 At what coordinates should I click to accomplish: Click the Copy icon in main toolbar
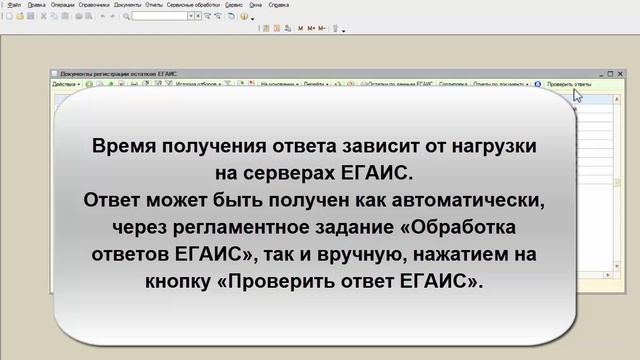pos(54,16)
